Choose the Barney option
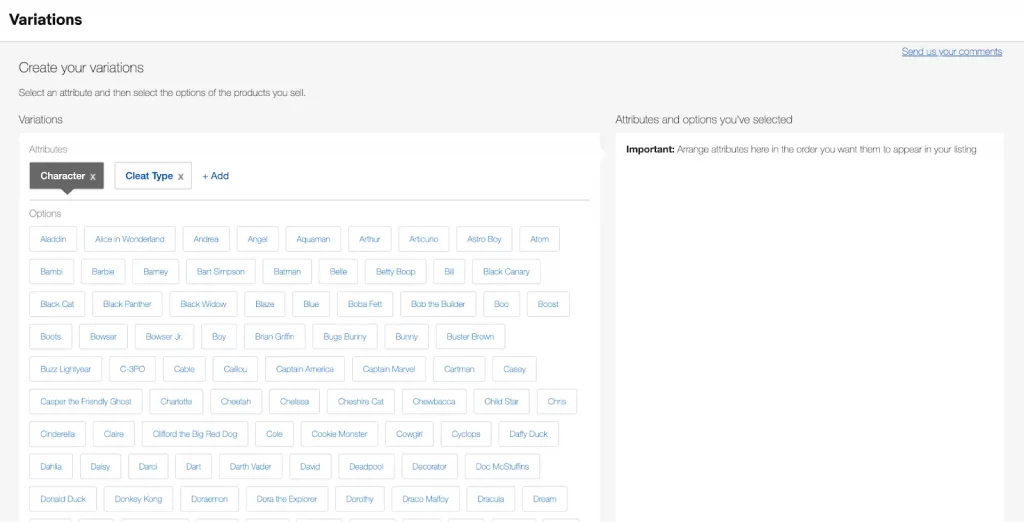The height and width of the screenshot is (522, 1024). pos(155,272)
